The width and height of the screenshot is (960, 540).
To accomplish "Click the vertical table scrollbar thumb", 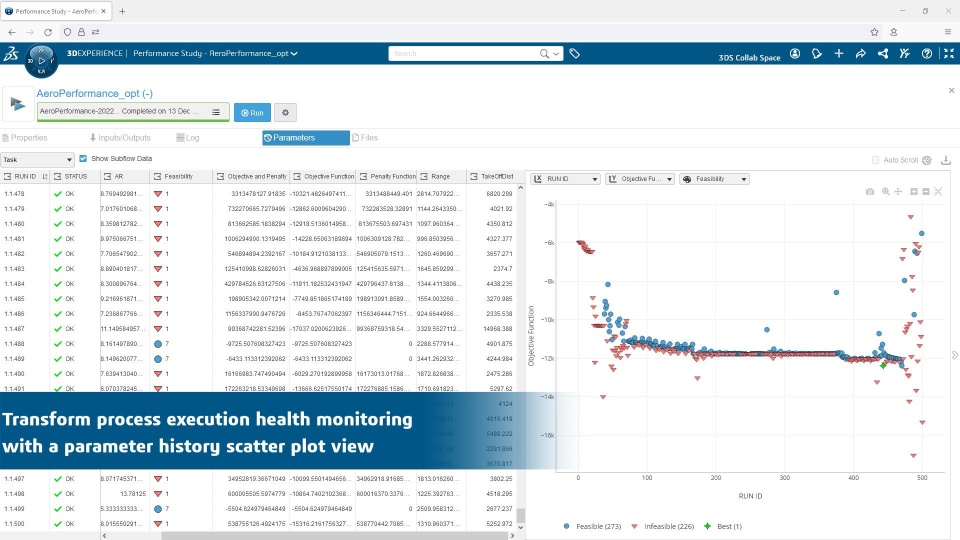I will coord(520,516).
